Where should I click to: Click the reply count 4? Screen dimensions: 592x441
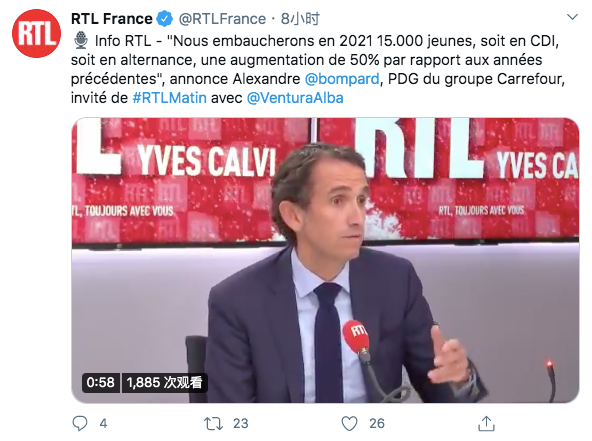(x=103, y=424)
